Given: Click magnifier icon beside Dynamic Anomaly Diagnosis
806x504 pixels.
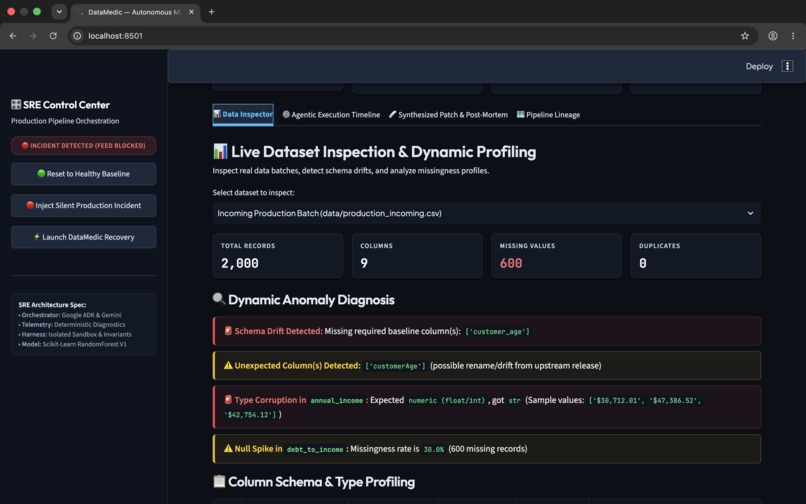Looking at the screenshot, I should pyautogui.click(x=219, y=299).
